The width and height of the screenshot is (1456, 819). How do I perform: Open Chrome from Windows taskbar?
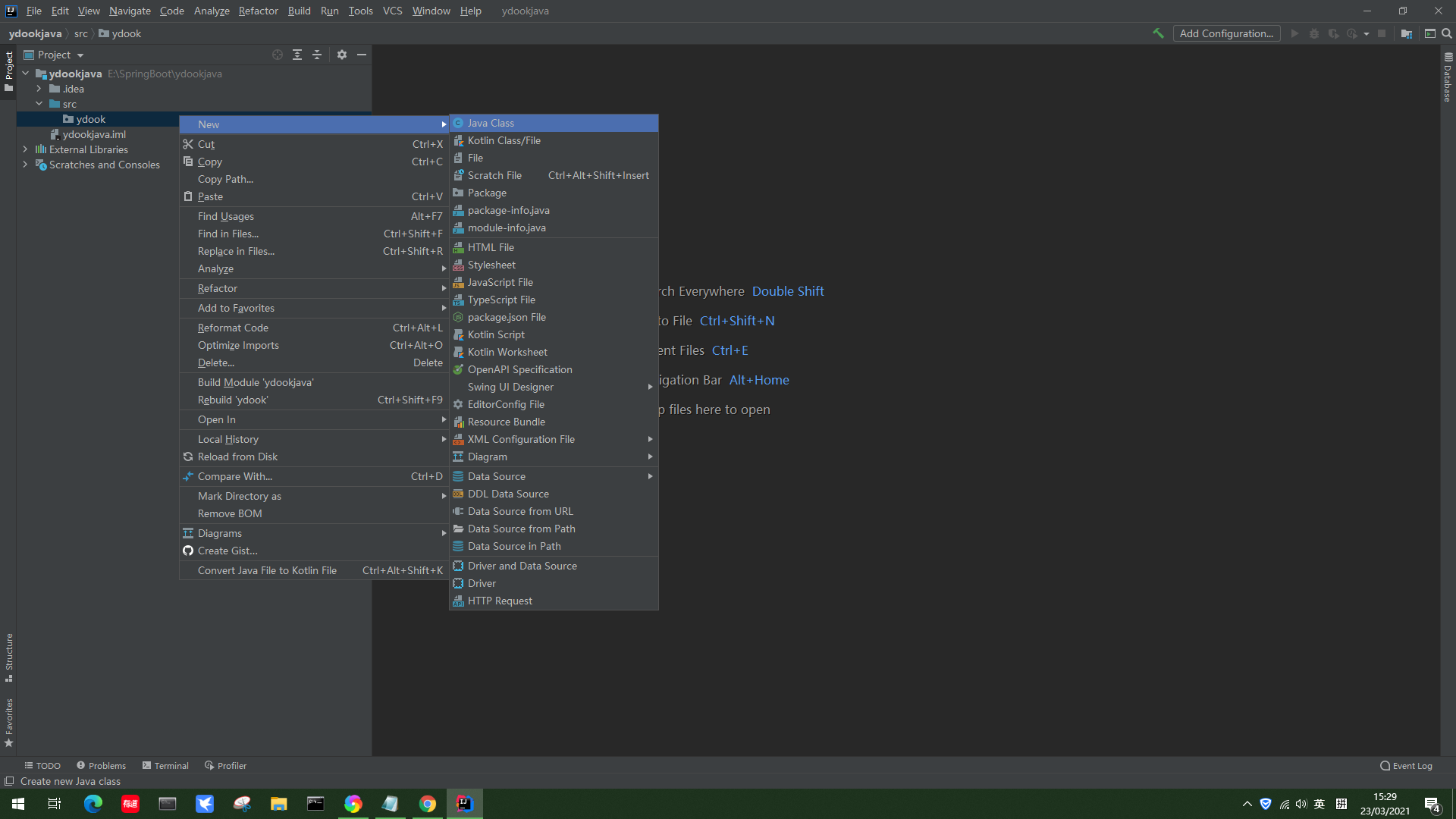(428, 804)
